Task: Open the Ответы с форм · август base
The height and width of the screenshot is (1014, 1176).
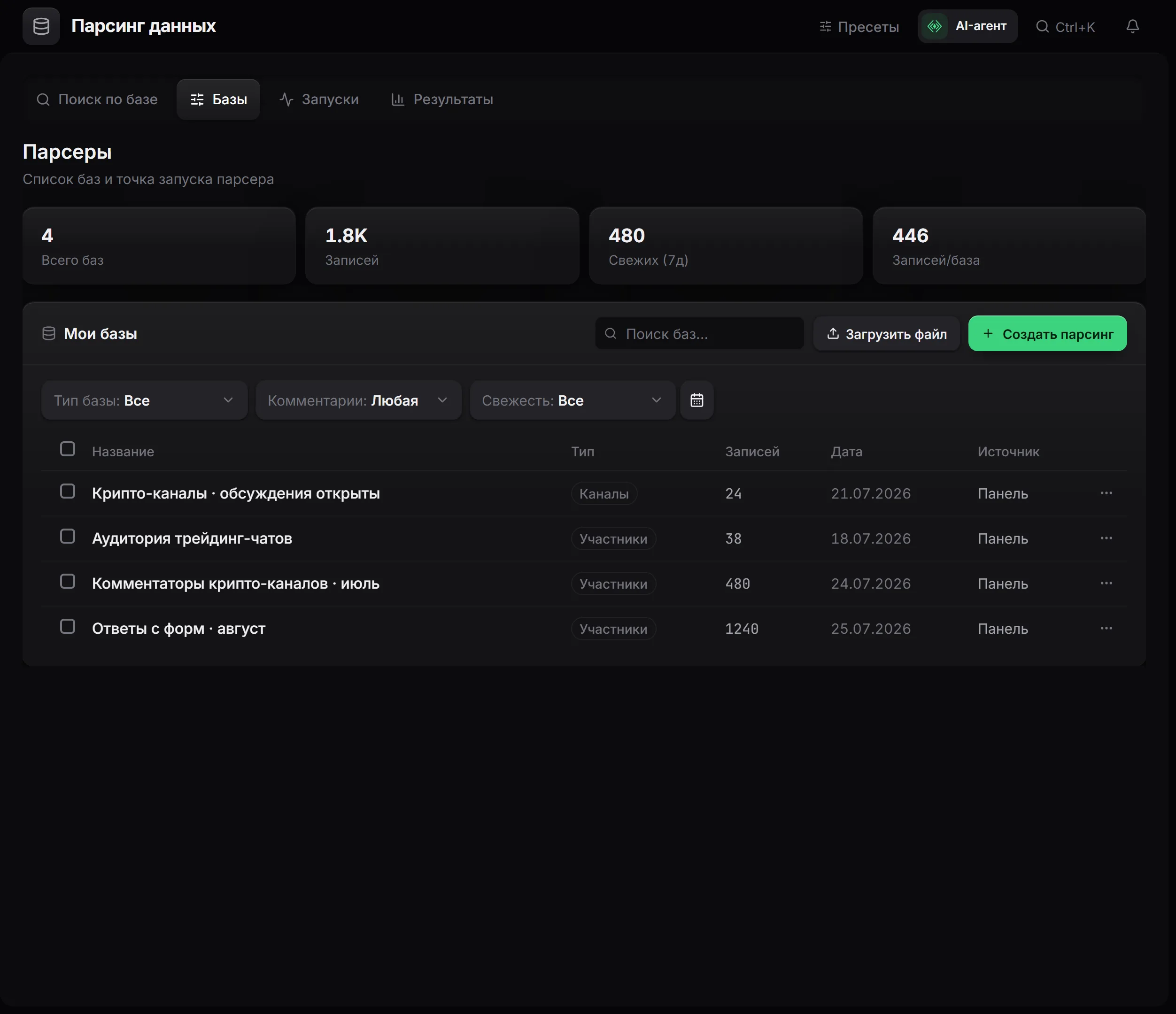Action: coord(179,628)
